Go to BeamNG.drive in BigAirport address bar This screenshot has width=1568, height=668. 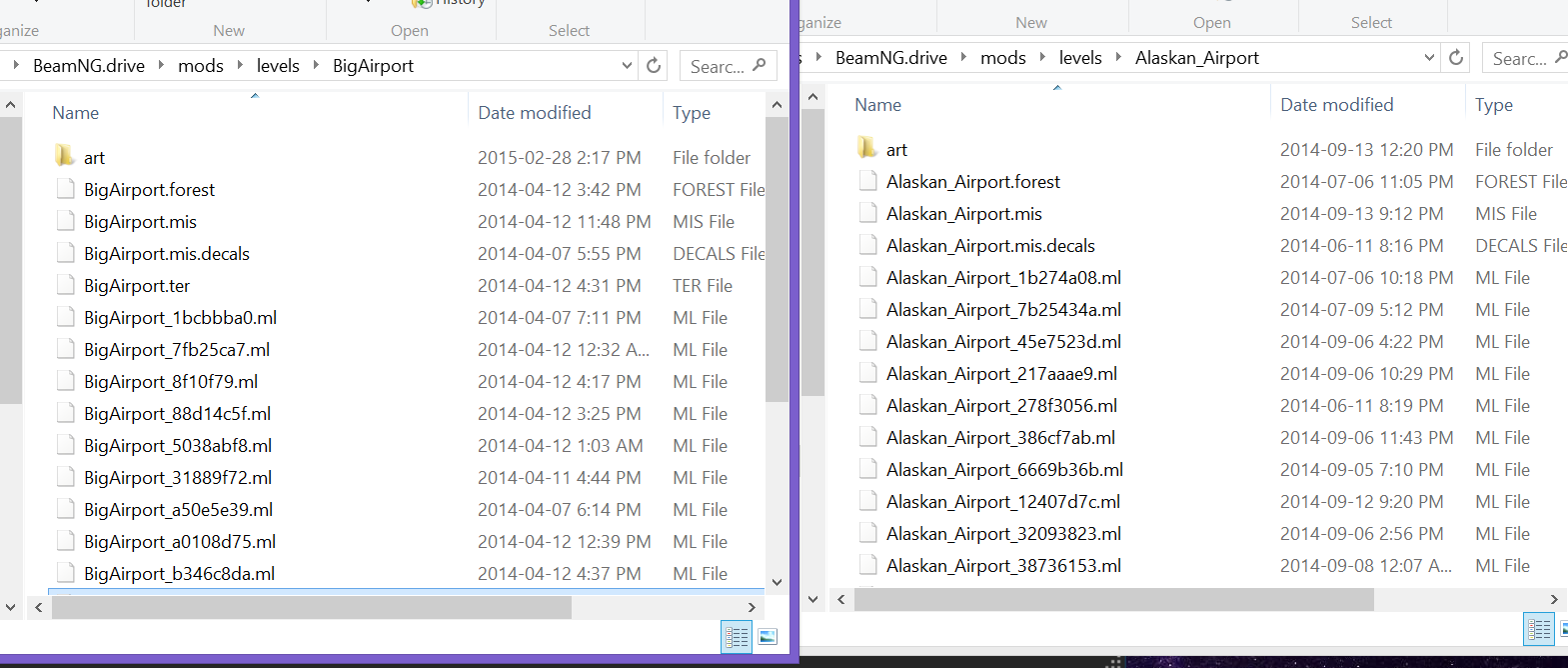pyautogui.click(x=89, y=66)
